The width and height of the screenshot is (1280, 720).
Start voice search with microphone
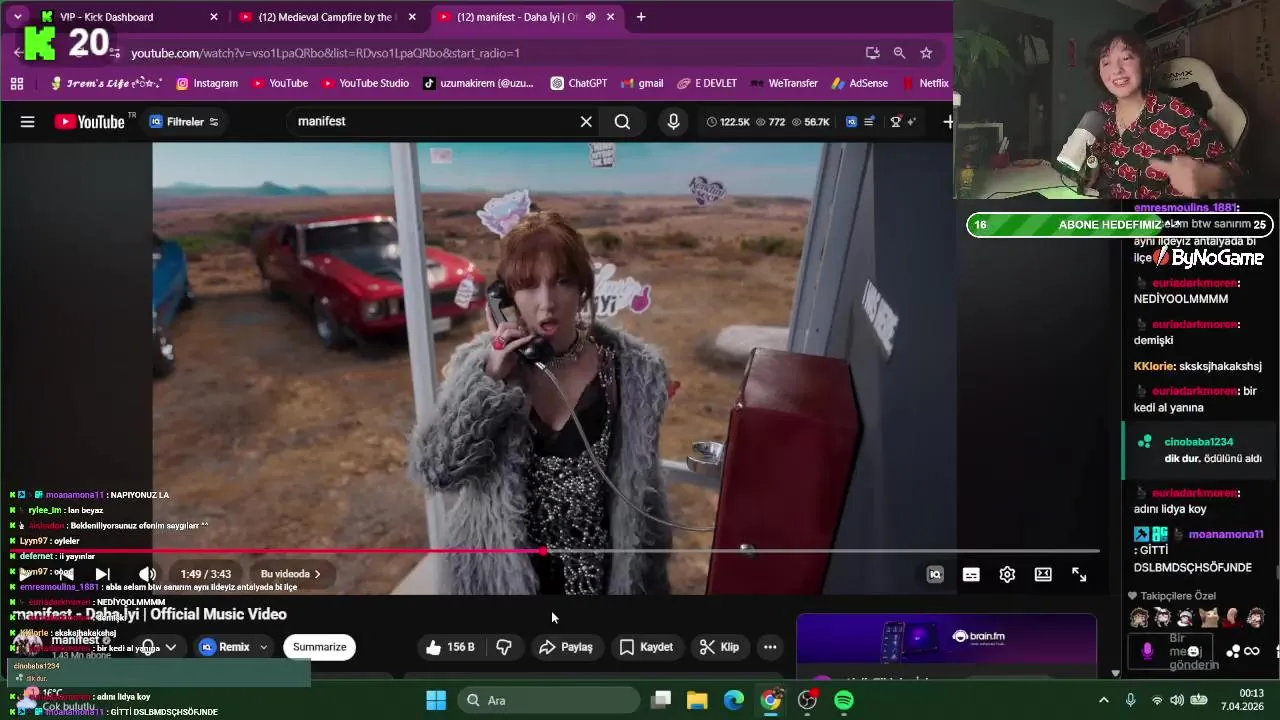pyautogui.click(x=673, y=122)
